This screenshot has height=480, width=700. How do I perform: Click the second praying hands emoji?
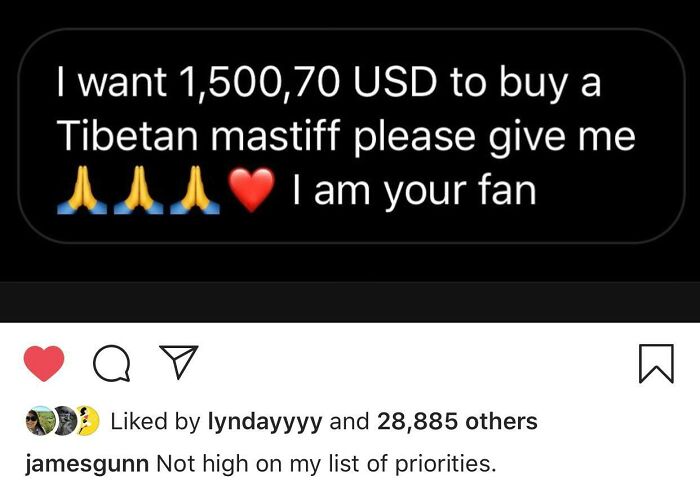[138, 190]
